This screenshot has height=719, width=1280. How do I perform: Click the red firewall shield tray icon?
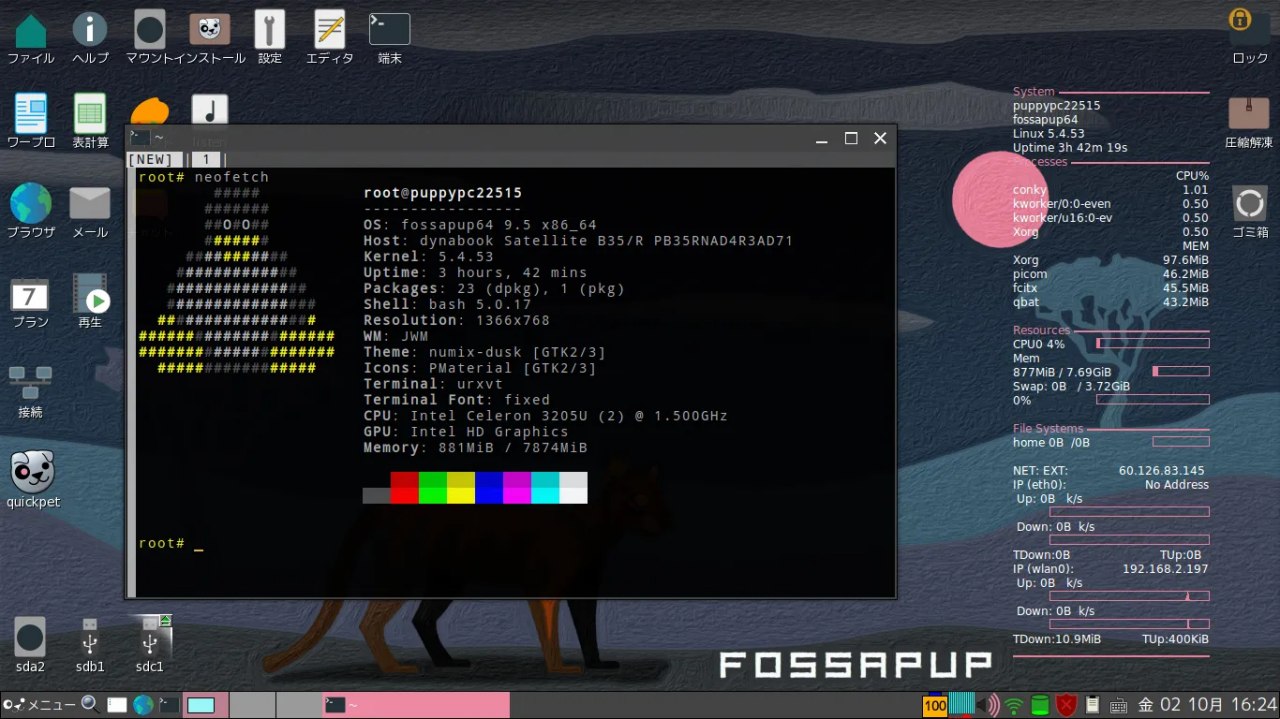coord(1067,705)
